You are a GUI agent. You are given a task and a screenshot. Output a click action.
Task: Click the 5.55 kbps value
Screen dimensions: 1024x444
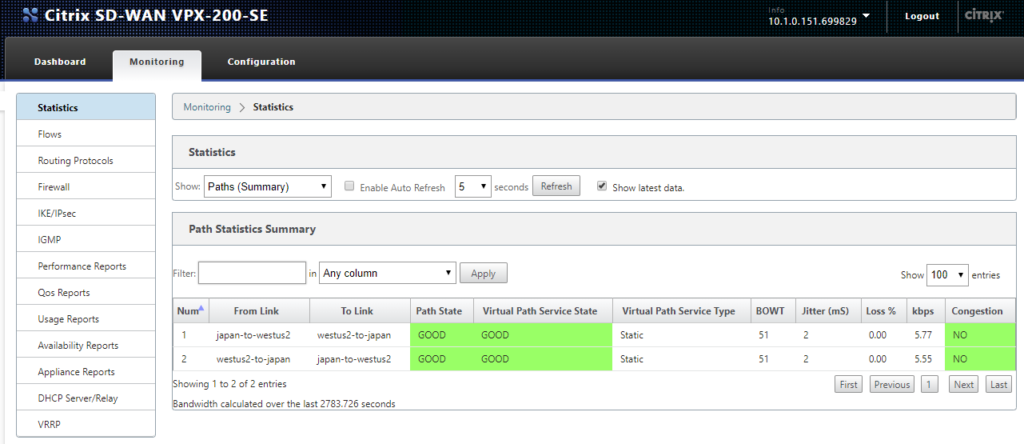tap(921, 359)
